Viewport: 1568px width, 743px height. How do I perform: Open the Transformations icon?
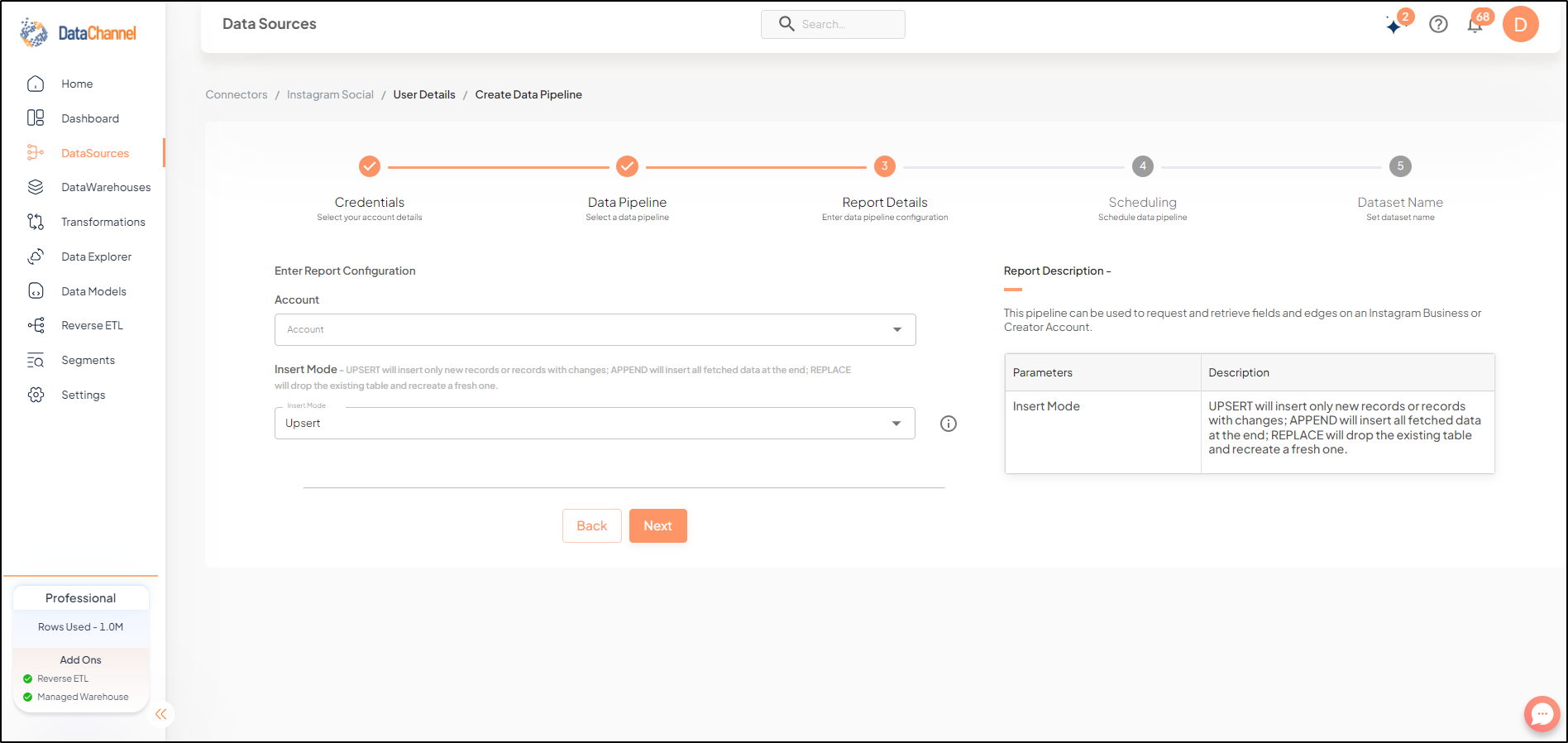[x=36, y=222]
